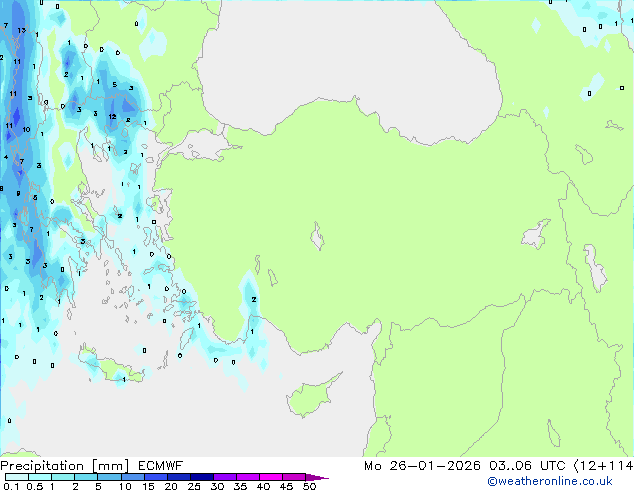
Task: Open the weatheronline.co.uk copyright link
Action: coord(550,481)
